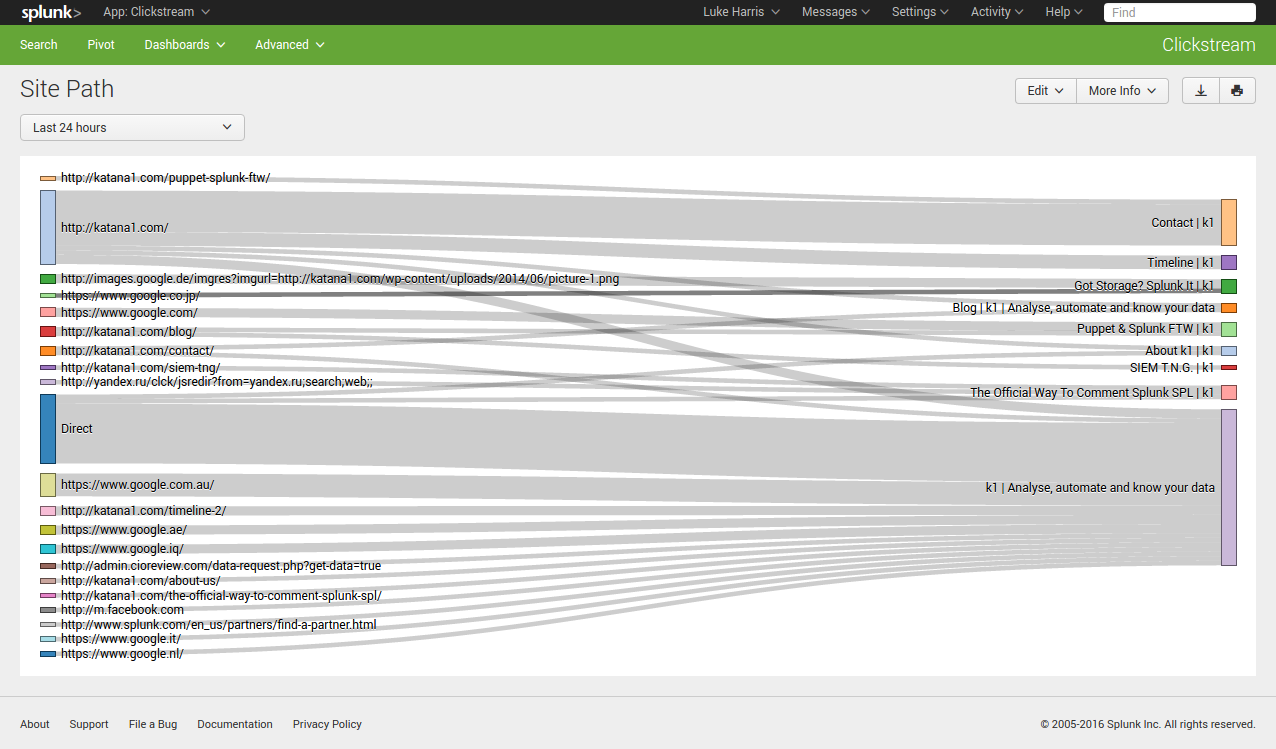1276x749 pixels.
Task: Click the Documentation footer link
Action: pyautogui.click(x=235, y=724)
